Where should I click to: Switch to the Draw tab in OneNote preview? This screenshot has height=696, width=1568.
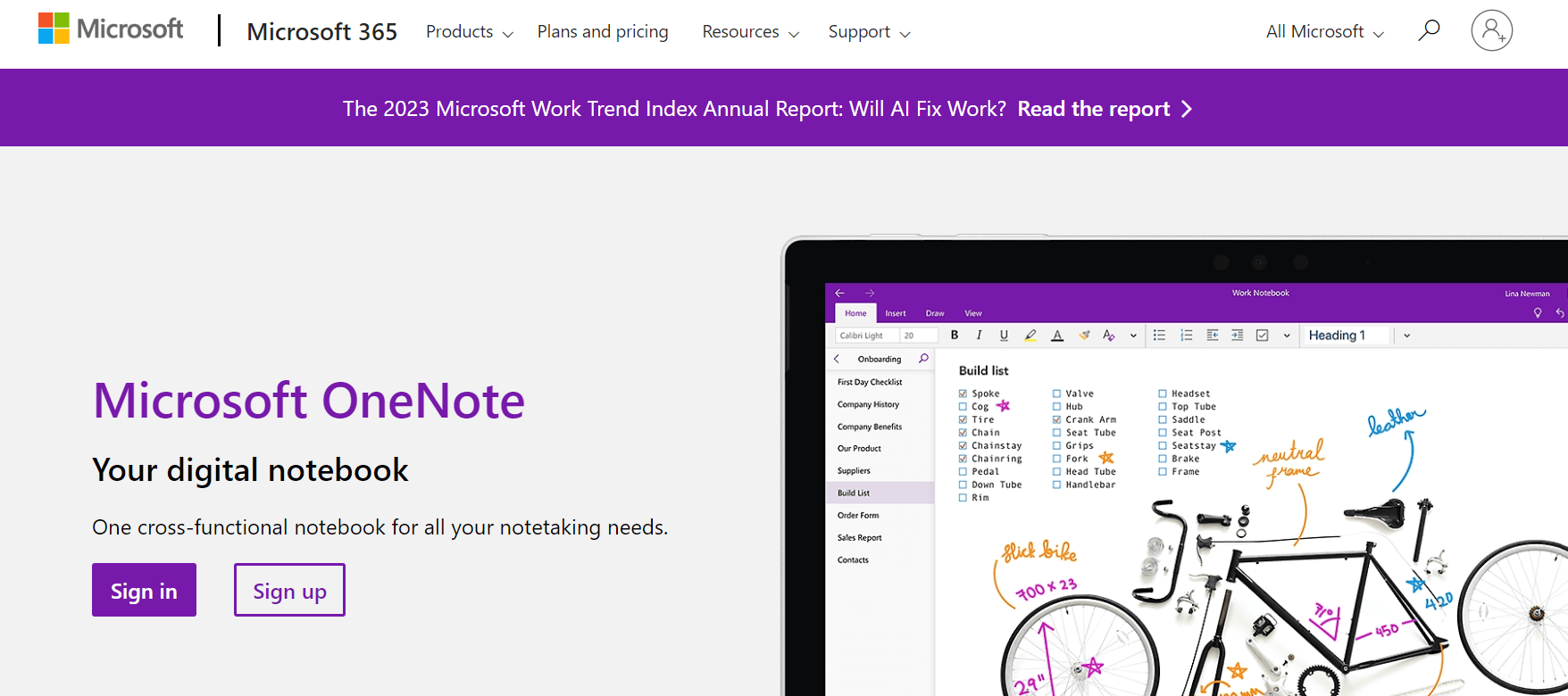click(935, 313)
